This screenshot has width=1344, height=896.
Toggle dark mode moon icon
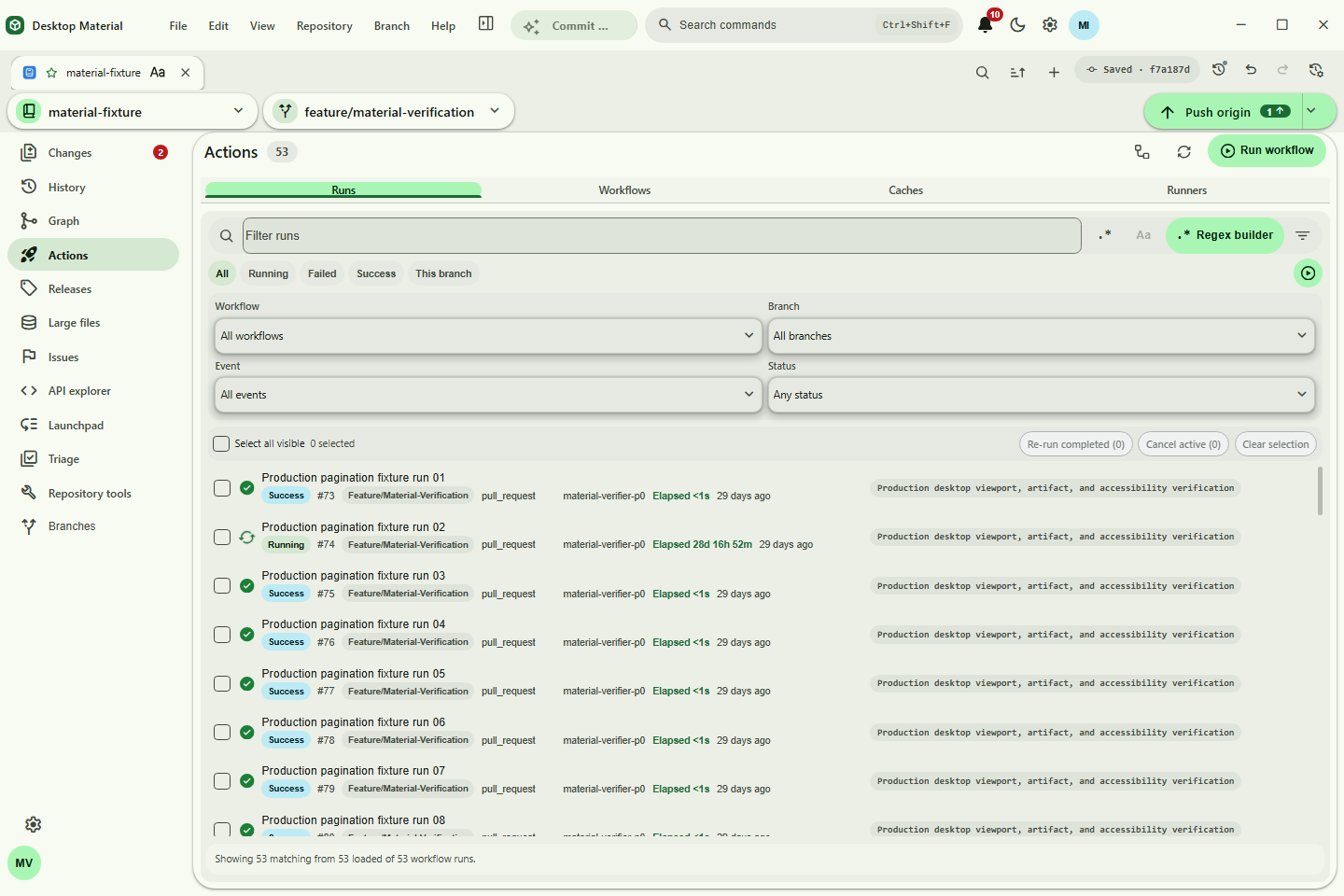tap(1017, 25)
